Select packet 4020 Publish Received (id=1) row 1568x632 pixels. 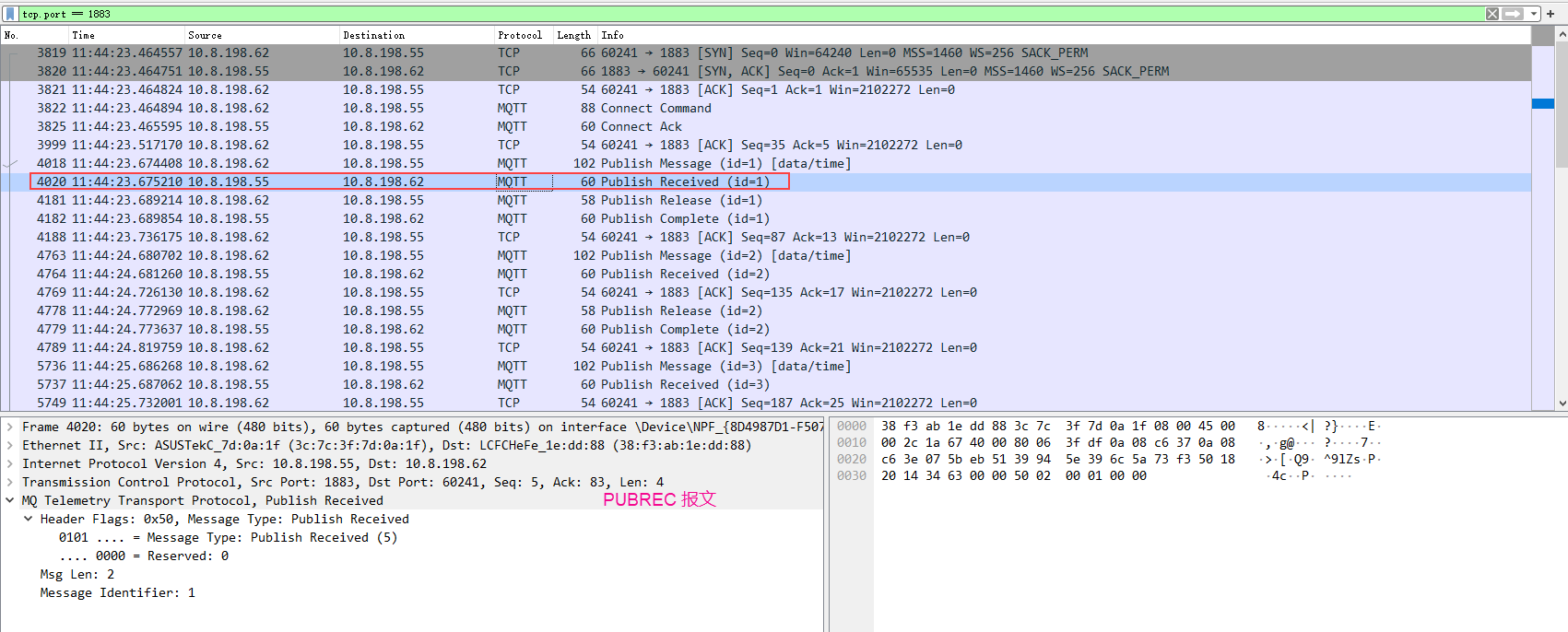(x=765, y=181)
